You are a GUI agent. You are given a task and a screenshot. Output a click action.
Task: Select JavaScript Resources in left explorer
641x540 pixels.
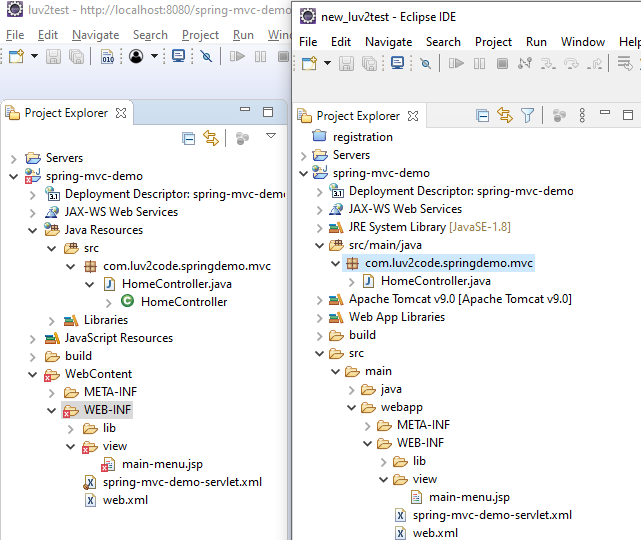click(x=119, y=338)
